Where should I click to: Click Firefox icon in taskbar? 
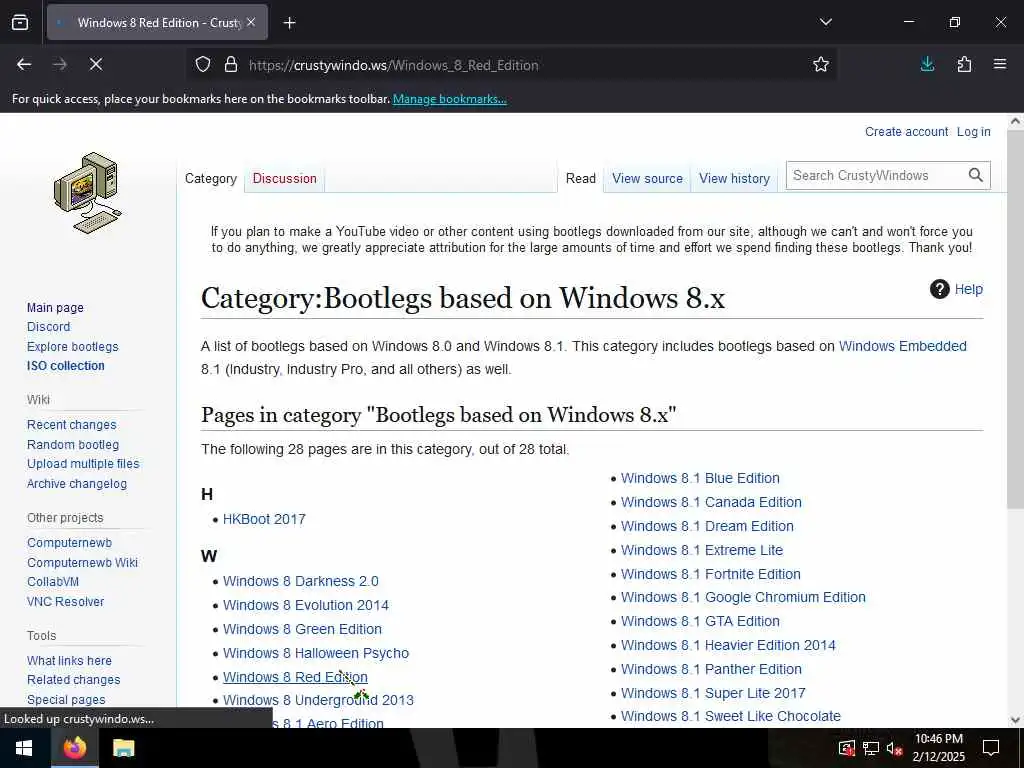(x=74, y=748)
